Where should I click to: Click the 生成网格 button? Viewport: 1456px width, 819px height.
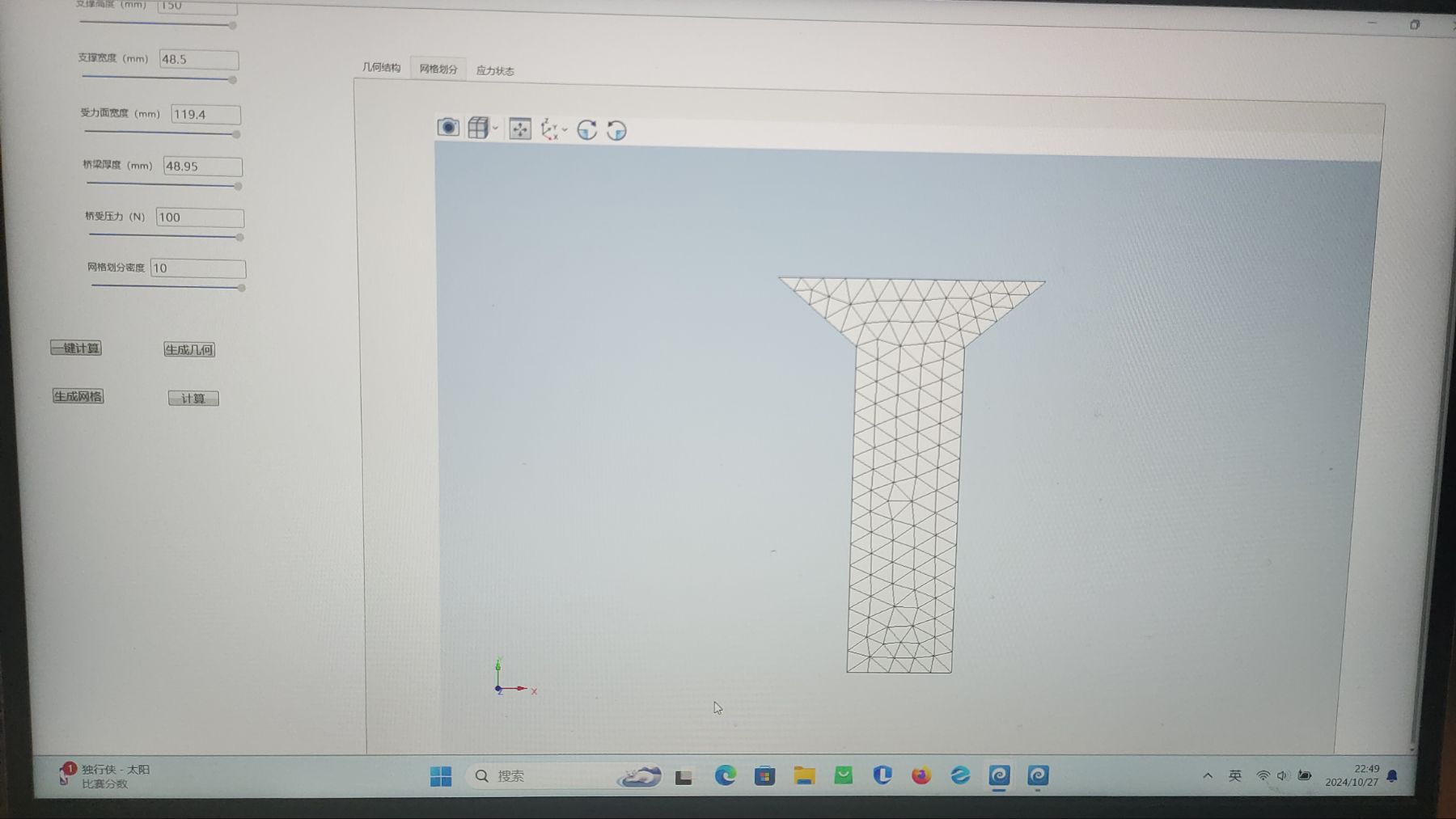coord(78,396)
